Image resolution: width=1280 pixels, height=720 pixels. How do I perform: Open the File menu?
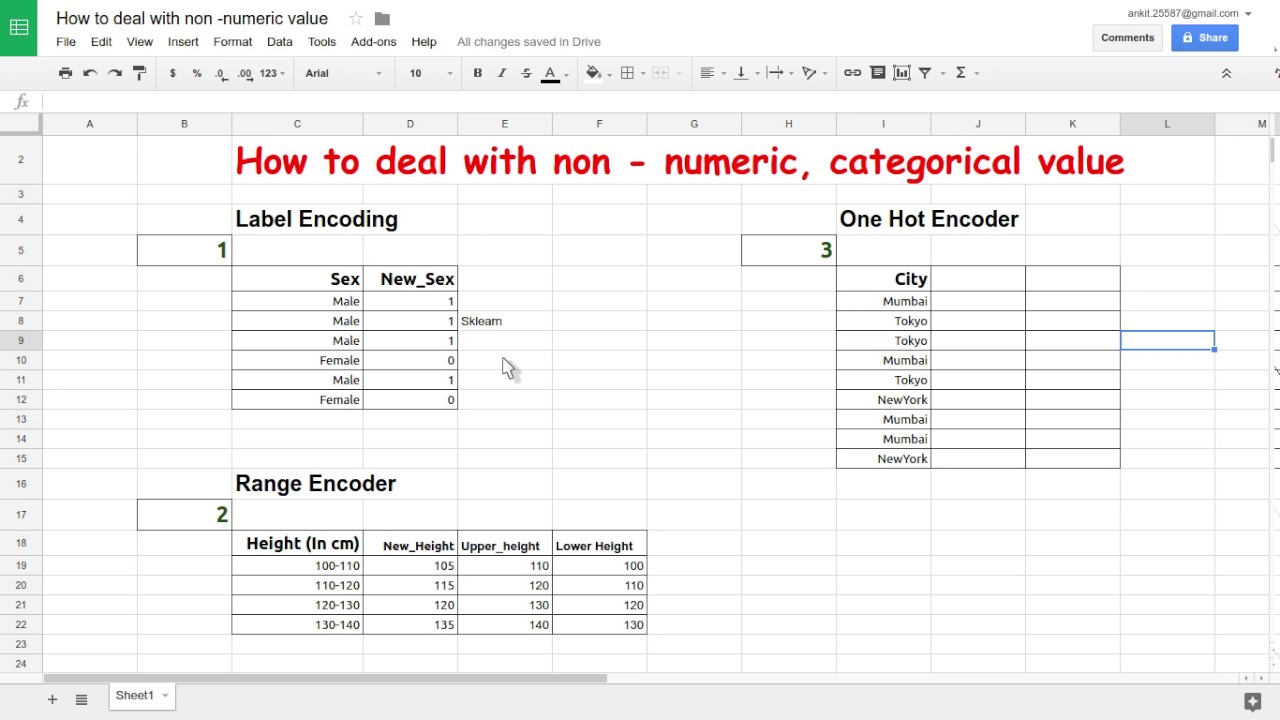pyautogui.click(x=66, y=42)
